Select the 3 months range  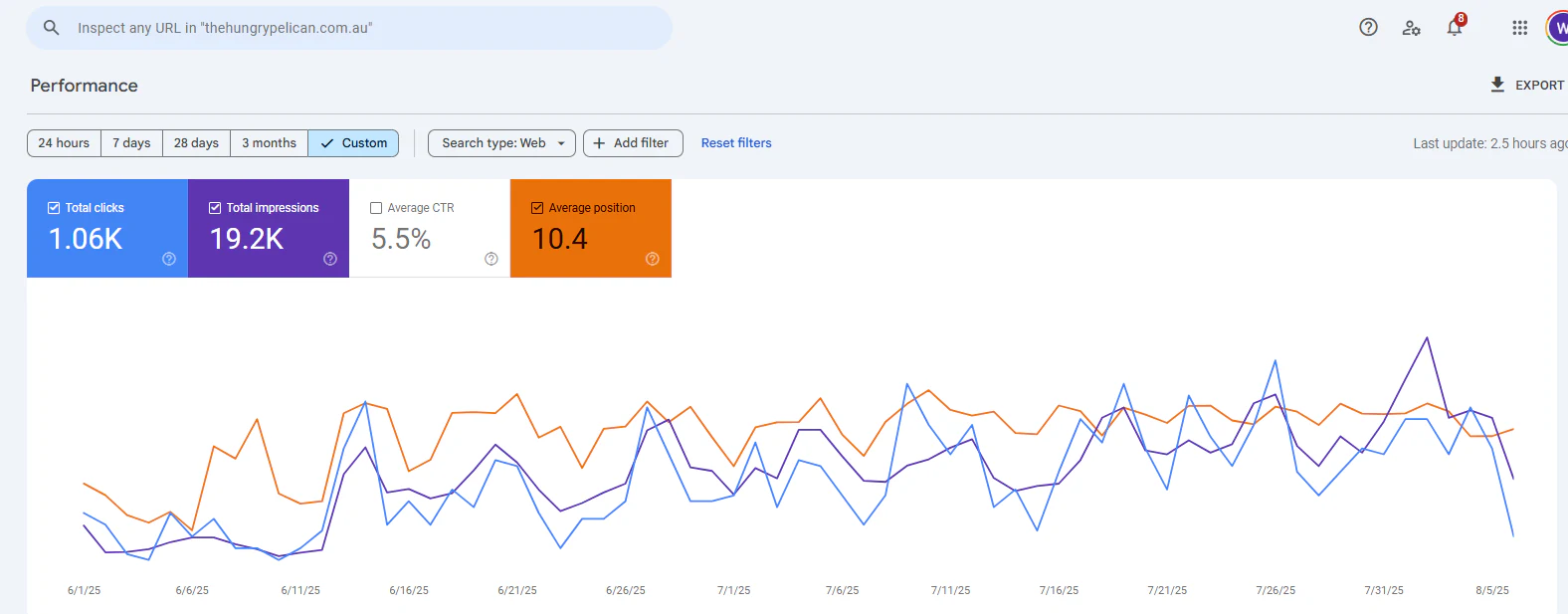point(269,143)
